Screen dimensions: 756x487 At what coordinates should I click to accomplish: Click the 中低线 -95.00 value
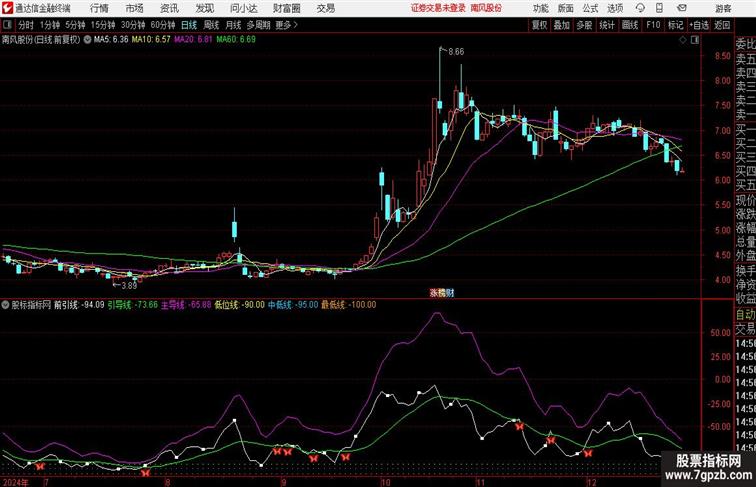pyautogui.click(x=293, y=305)
